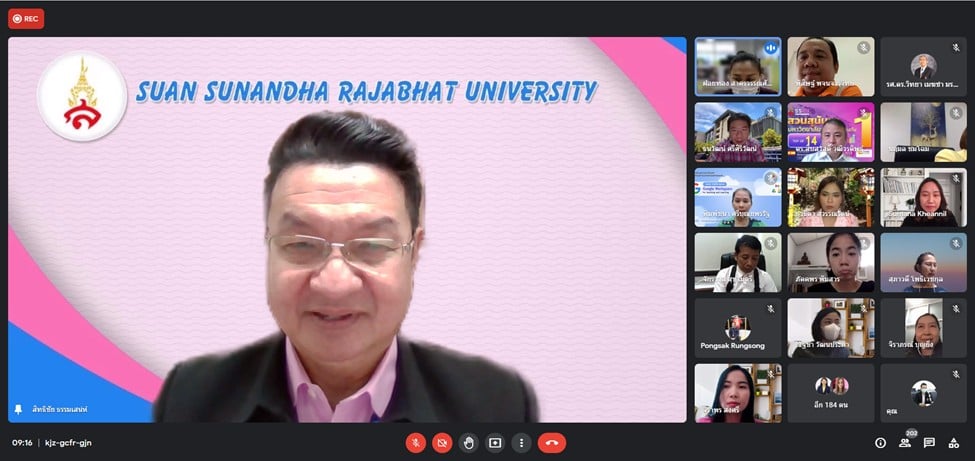Show the people list with 202 participants
Image resolution: width=975 pixels, height=461 pixels.
coord(905,443)
